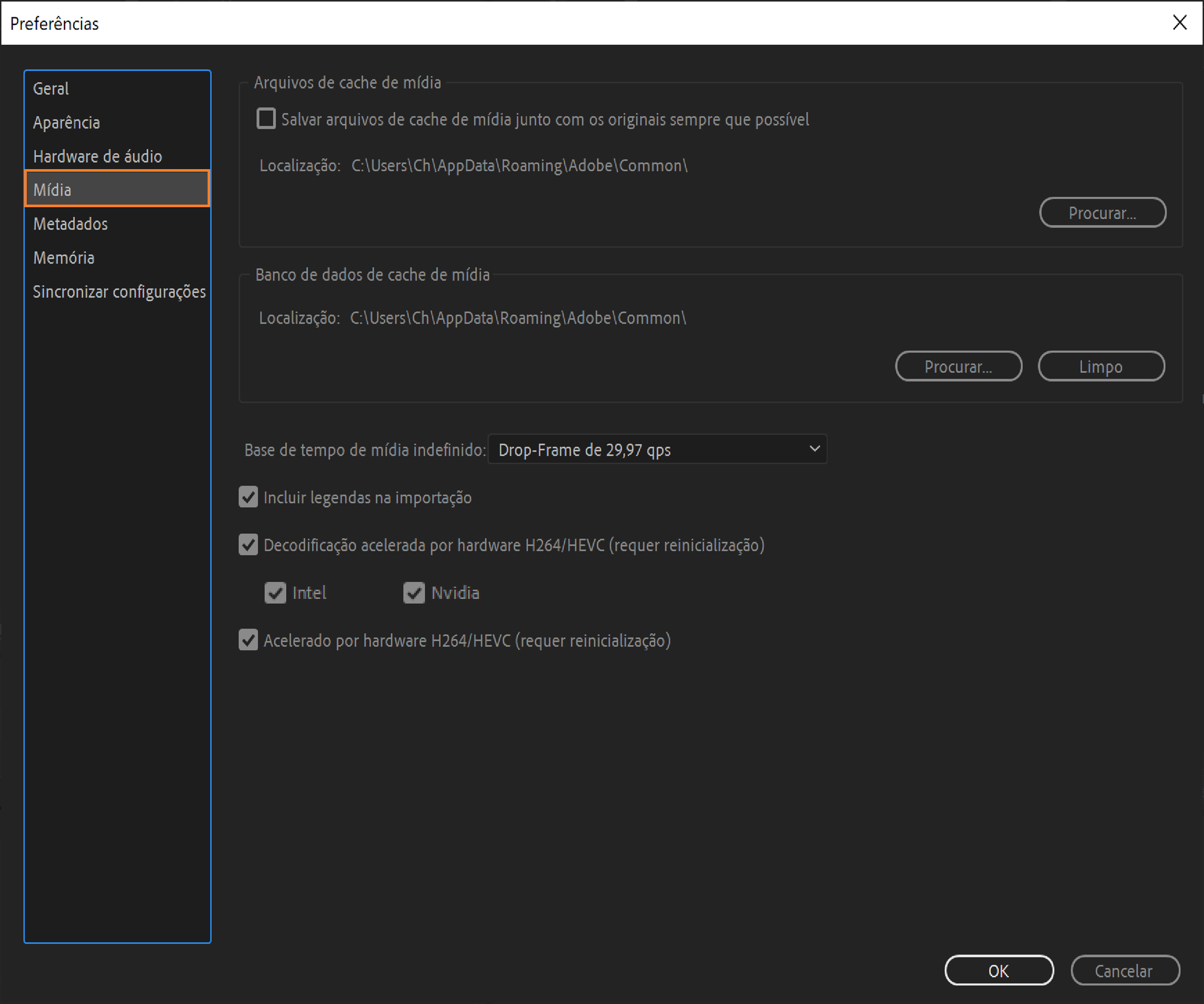Open the Memória settings page
The image size is (1204, 1004).
click(x=64, y=258)
